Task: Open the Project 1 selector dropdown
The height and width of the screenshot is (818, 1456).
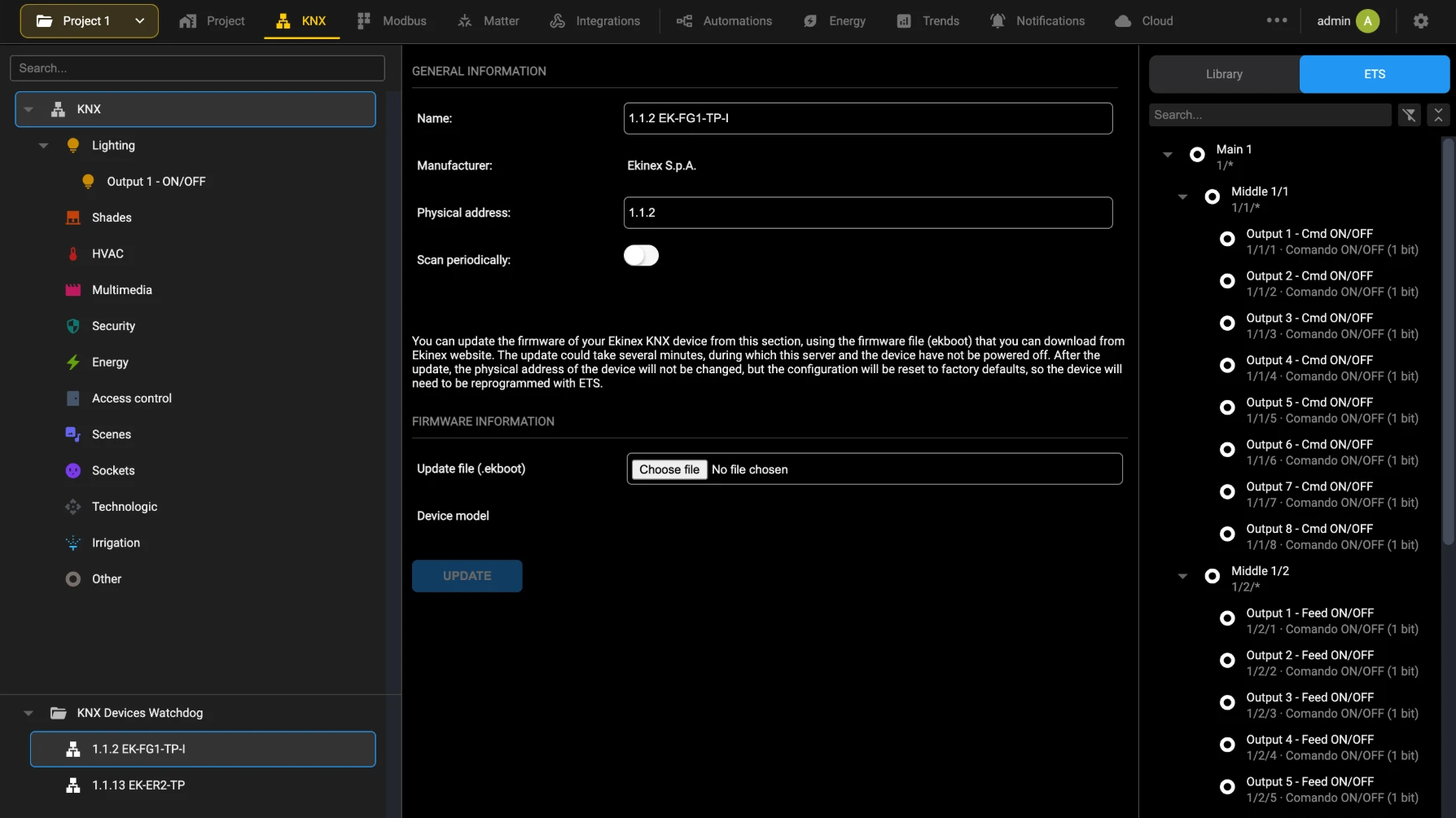Action: coord(90,21)
